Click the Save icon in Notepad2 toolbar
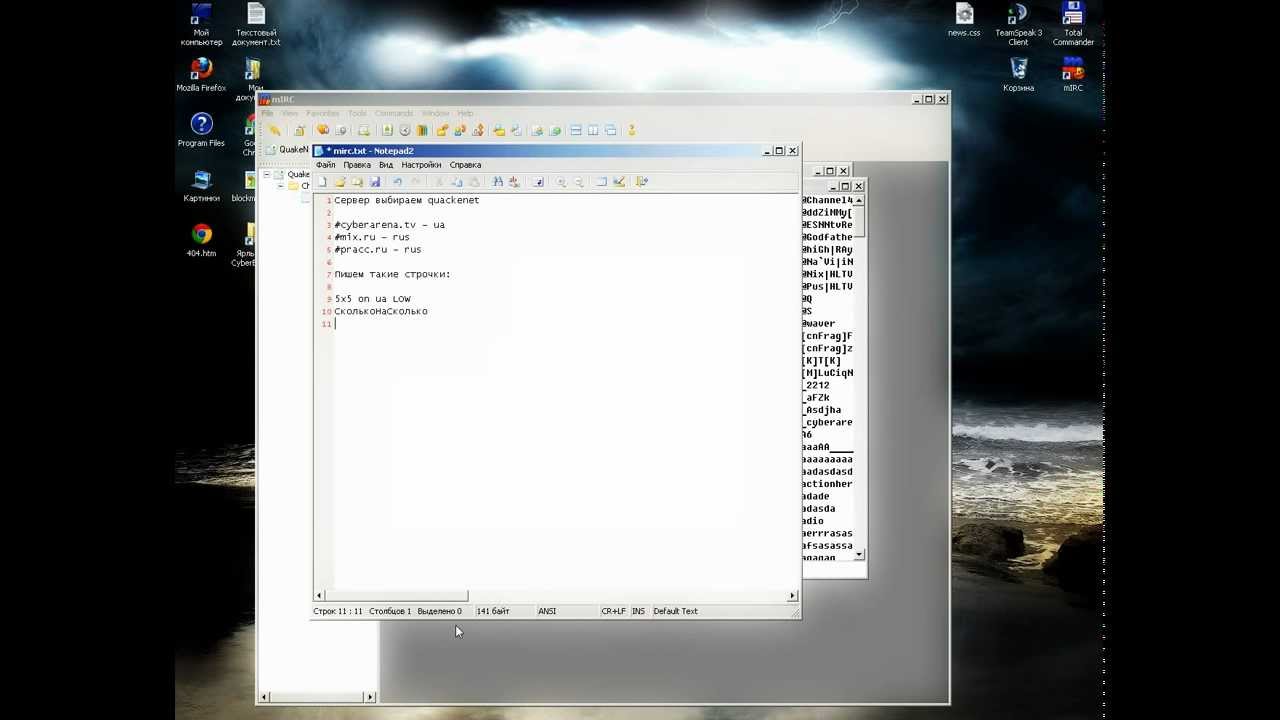The height and width of the screenshot is (720, 1280). pyautogui.click(x=375, y=182)
